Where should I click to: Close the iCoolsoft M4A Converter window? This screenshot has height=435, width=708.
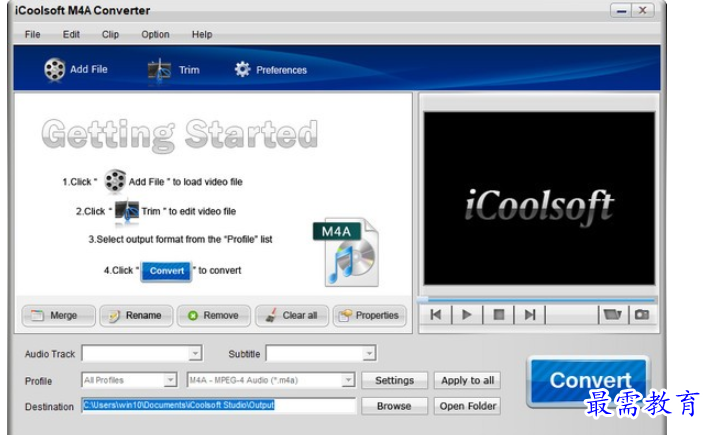coord(643,10)
